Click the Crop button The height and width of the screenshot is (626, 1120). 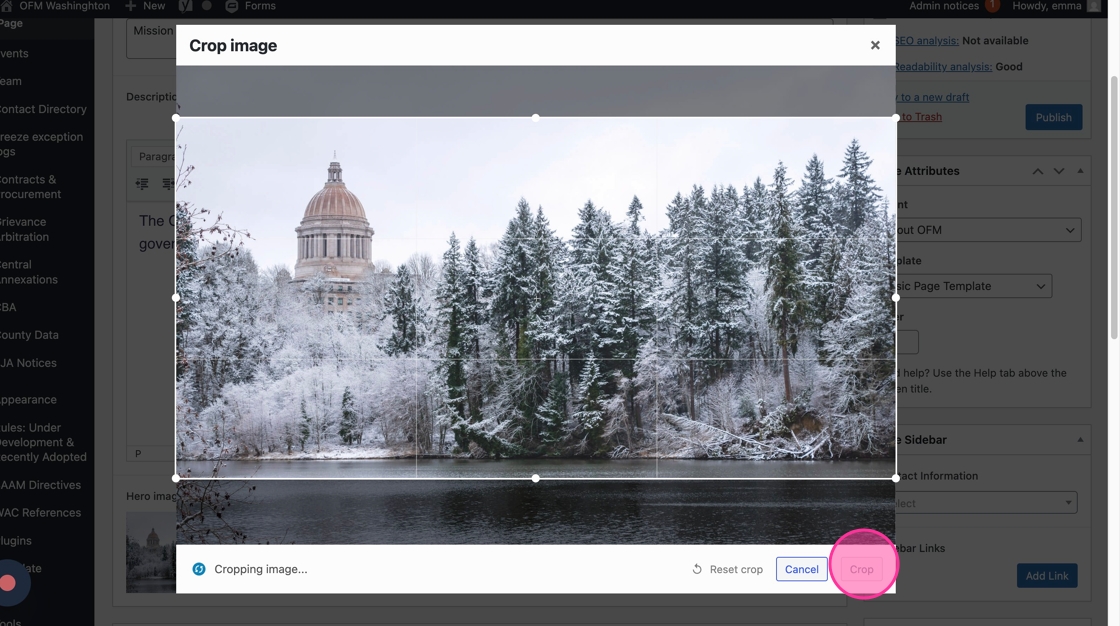tap(861, 570)
